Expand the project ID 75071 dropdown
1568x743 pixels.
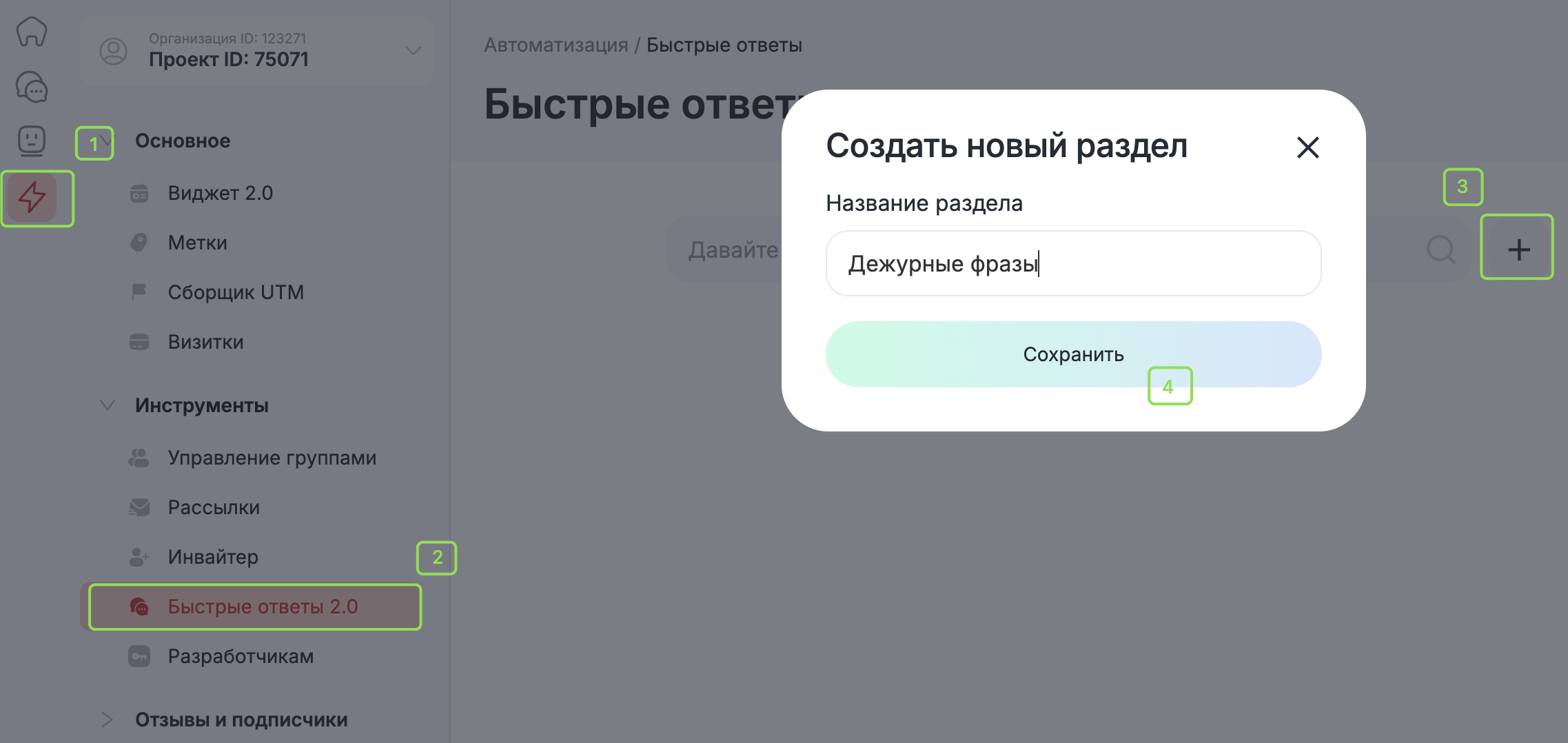point(413,51)
